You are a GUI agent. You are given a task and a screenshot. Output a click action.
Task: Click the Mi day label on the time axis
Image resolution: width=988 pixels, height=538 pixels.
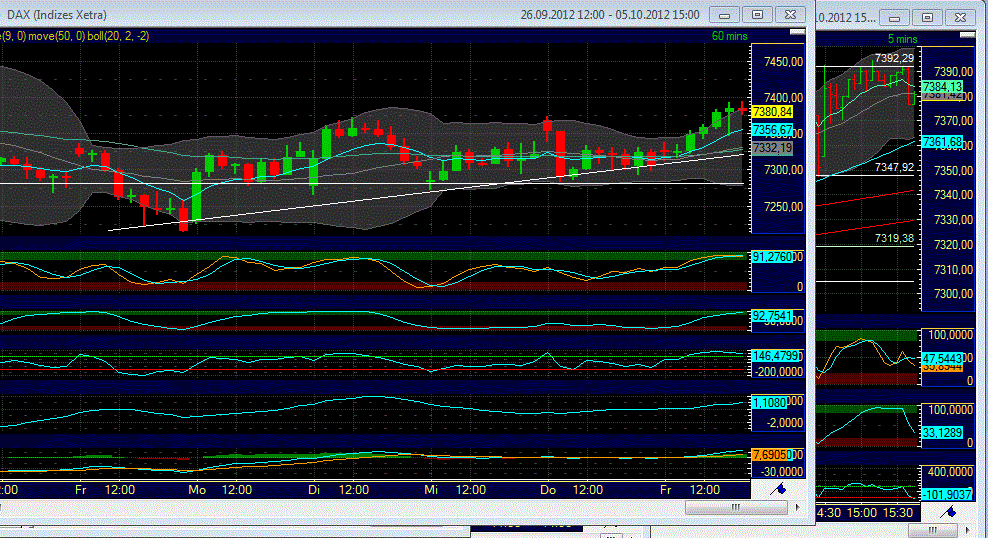(x=431, y=489)
